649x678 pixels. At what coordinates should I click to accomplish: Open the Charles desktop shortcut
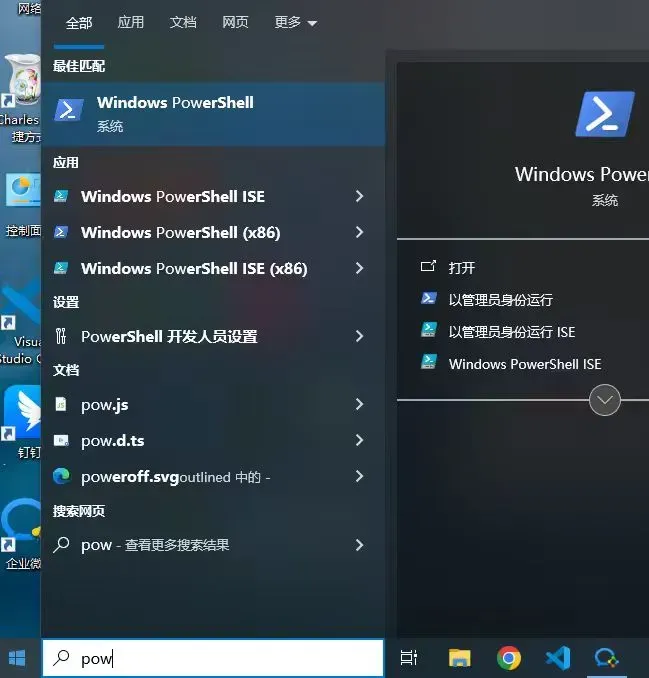tap(19, 99)
